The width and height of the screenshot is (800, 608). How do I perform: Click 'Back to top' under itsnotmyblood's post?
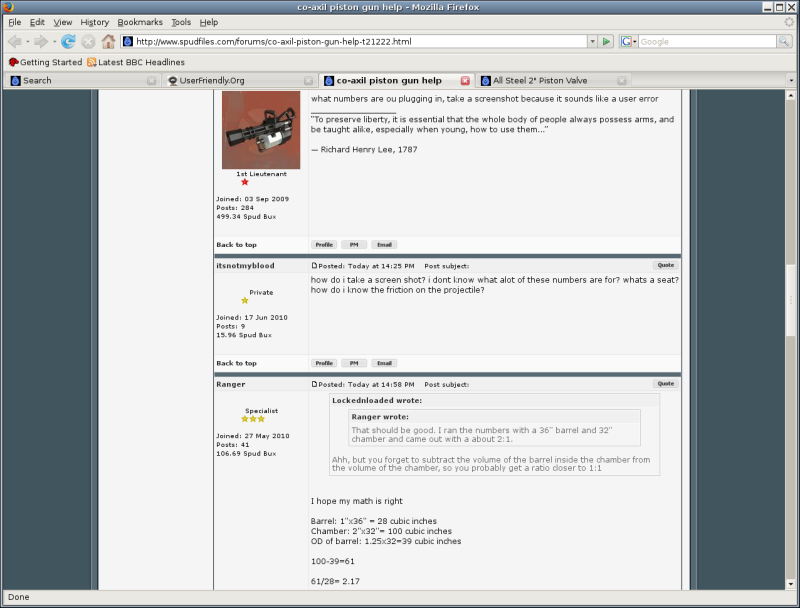coord(236,363)
